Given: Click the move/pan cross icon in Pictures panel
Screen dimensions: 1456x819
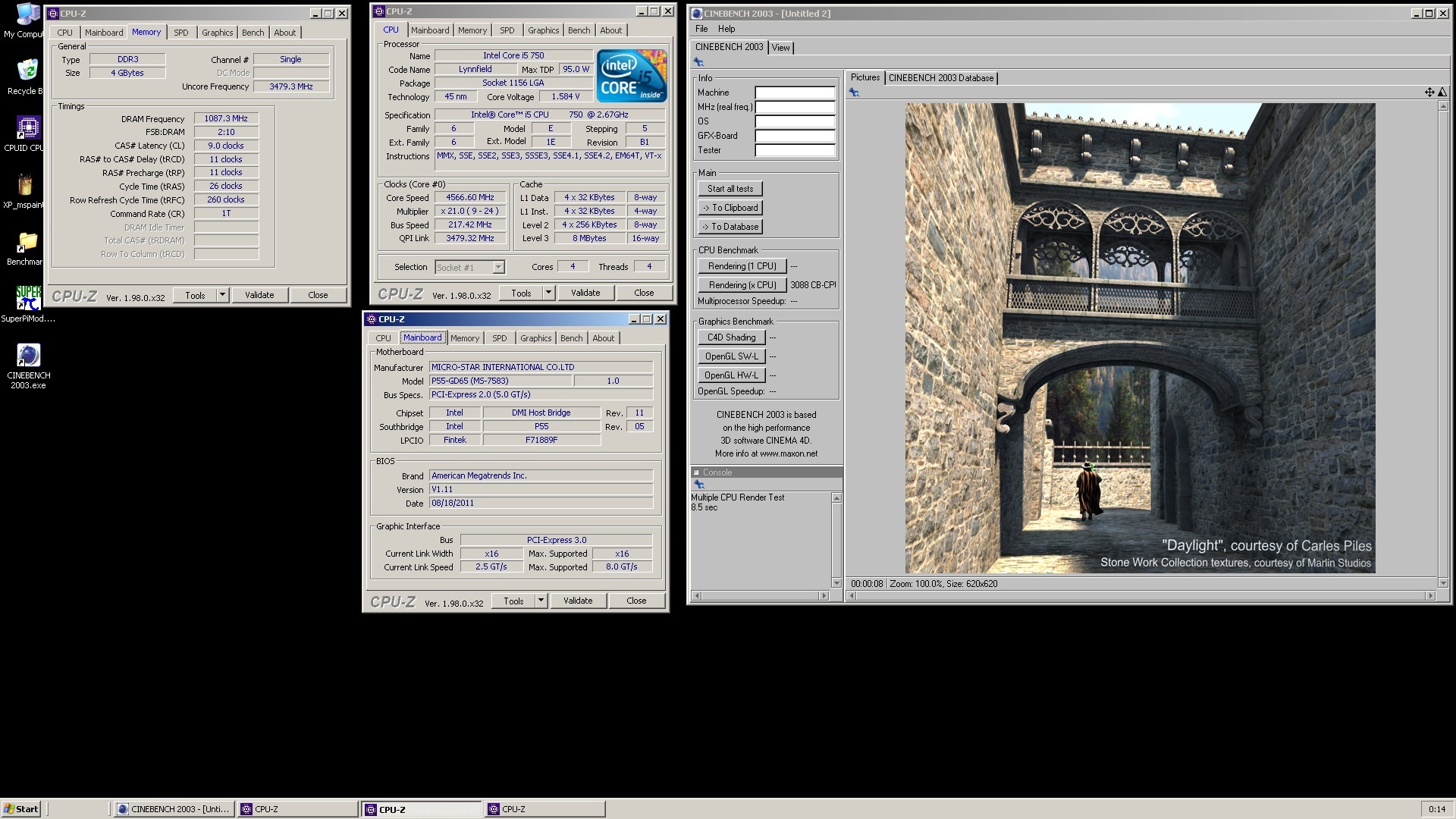Looking at the screenshot, I should [x=1429, y=93].
